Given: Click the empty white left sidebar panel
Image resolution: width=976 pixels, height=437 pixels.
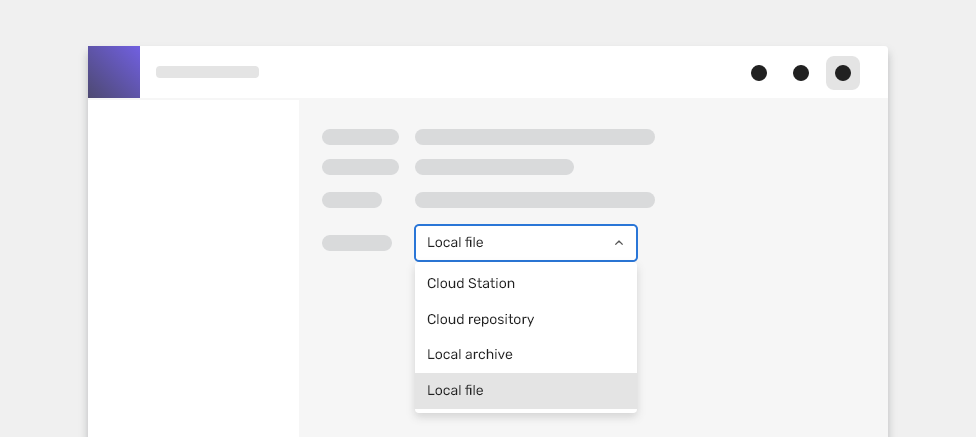Looking at the screenshot, I should pos(194,268).
